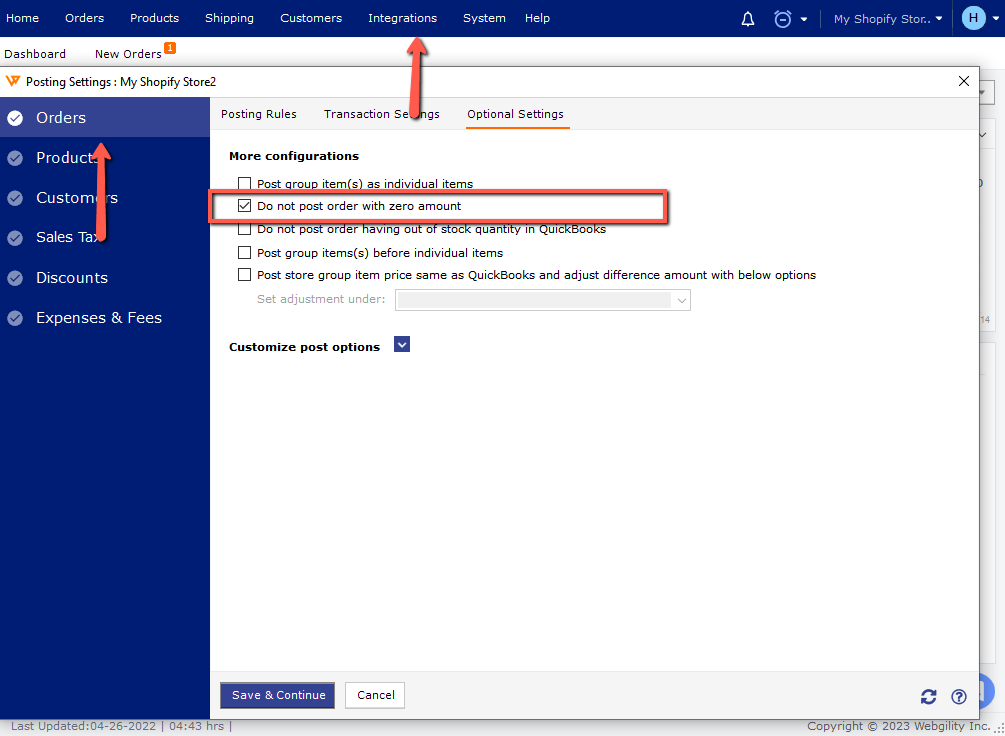The image size is (1005, 736).
Task: Click the Sales Tax checkmark icon
Action: pyautogui.click(x=15, y=238)
